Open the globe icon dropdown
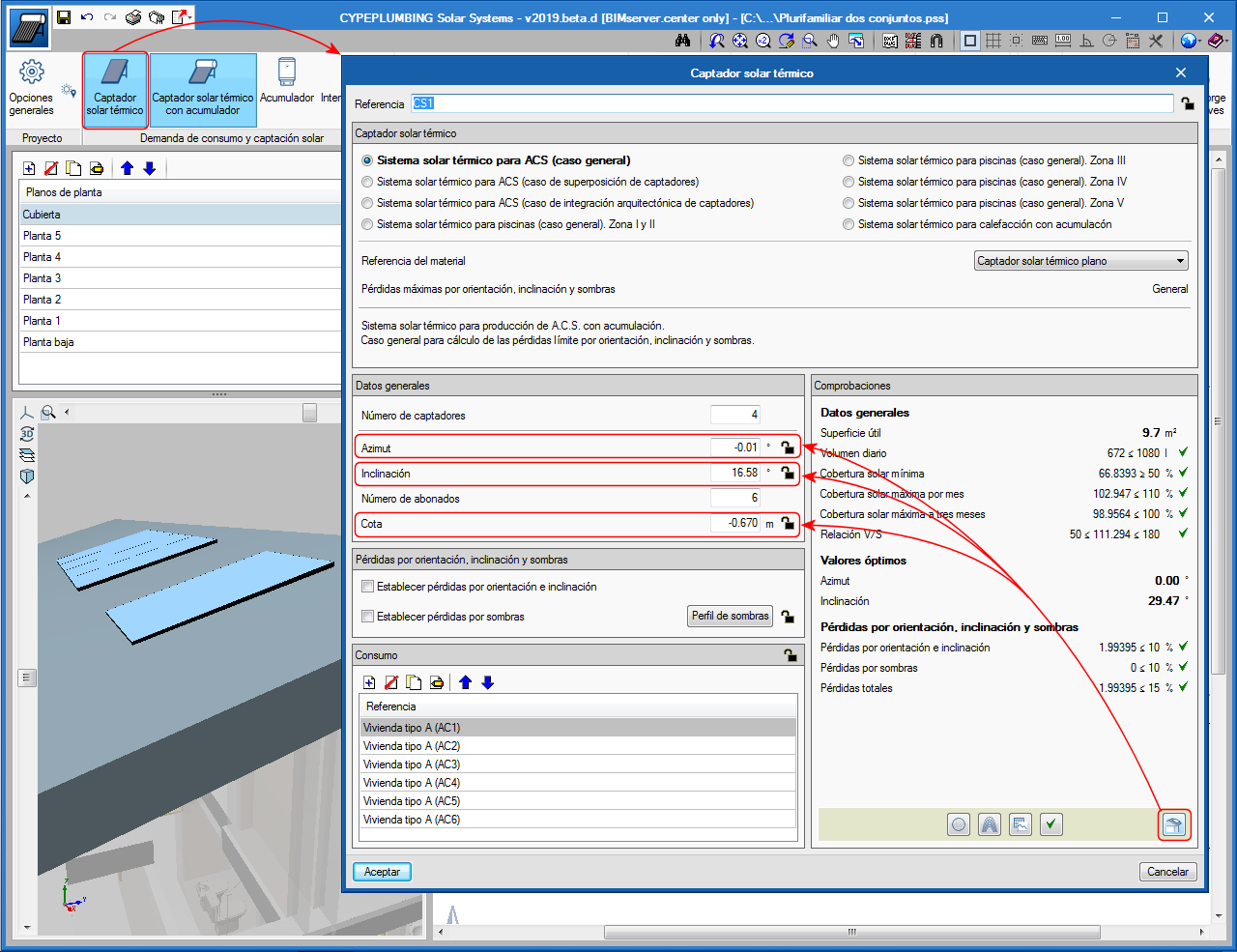This screenshot has width=1237, height=952. tap(1190, 41)
